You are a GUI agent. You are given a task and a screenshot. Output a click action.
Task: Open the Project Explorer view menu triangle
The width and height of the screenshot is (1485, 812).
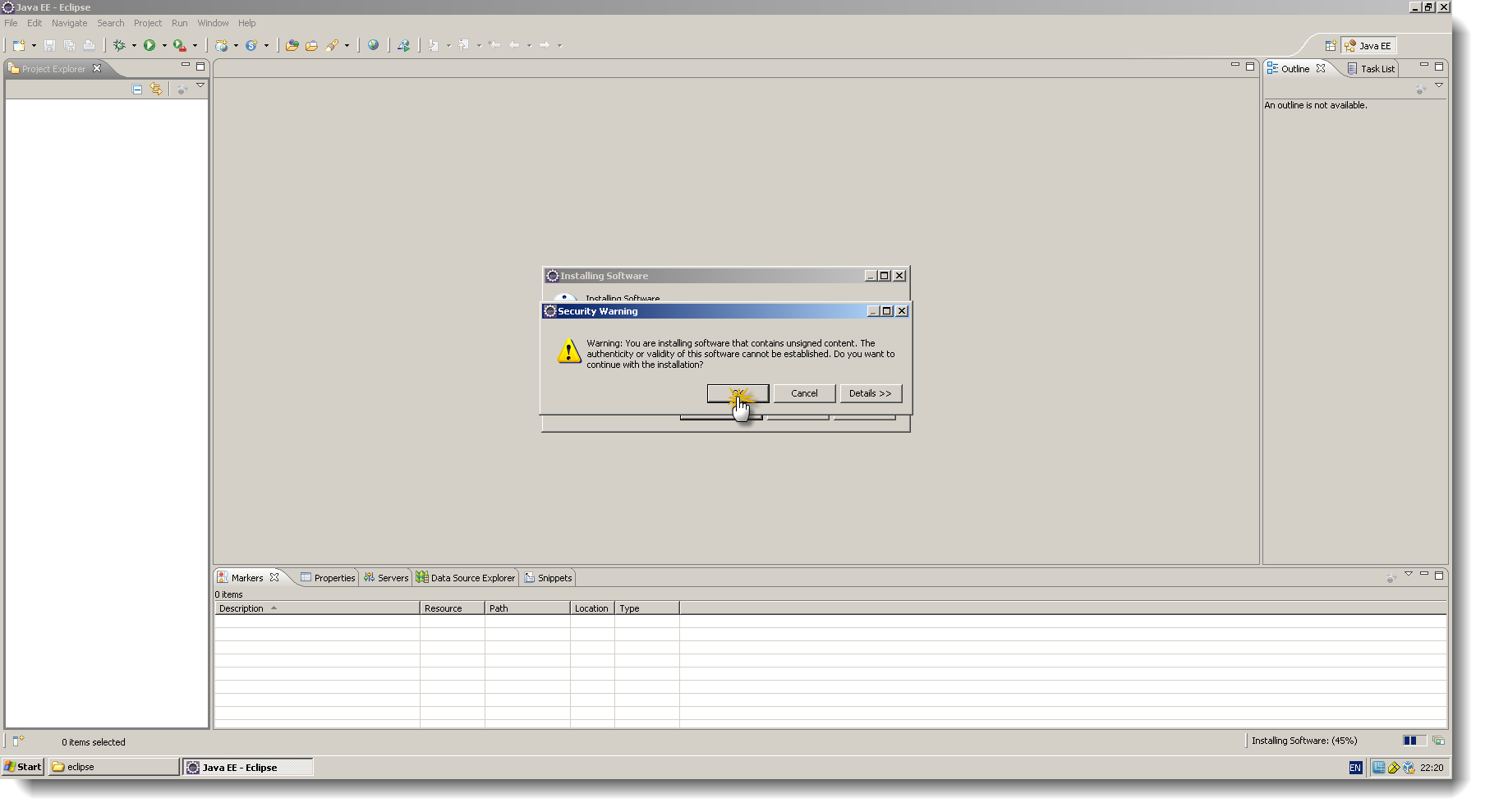(x=200, y=85)
